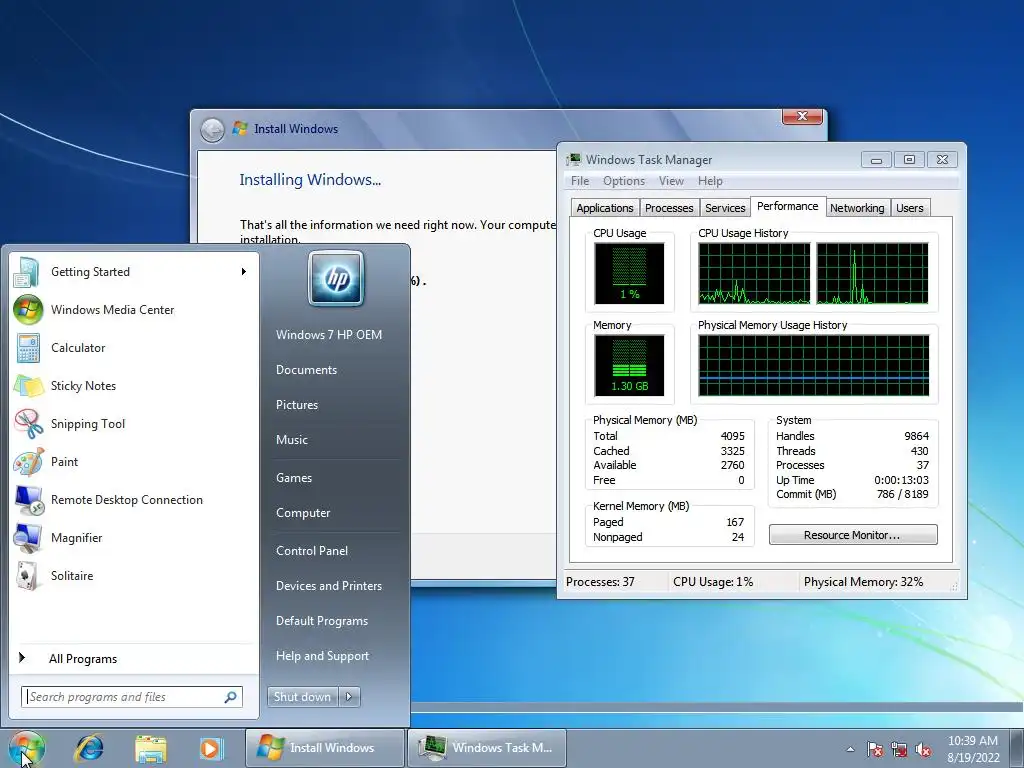Open the taskbar clock and date

pyautogui.click(x=973, y=749)
